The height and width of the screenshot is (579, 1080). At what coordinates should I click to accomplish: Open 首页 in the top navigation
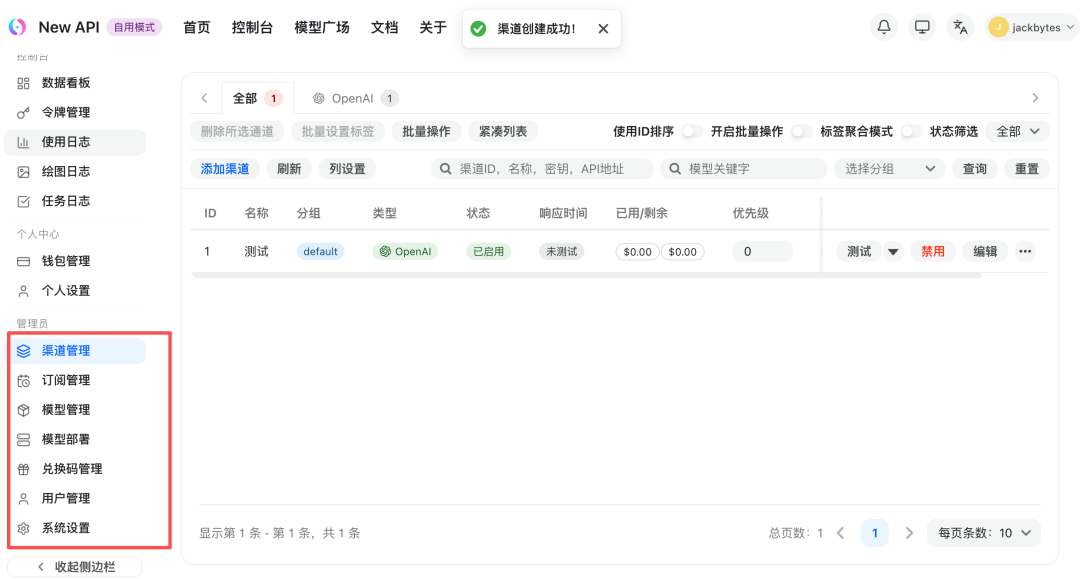196,28
